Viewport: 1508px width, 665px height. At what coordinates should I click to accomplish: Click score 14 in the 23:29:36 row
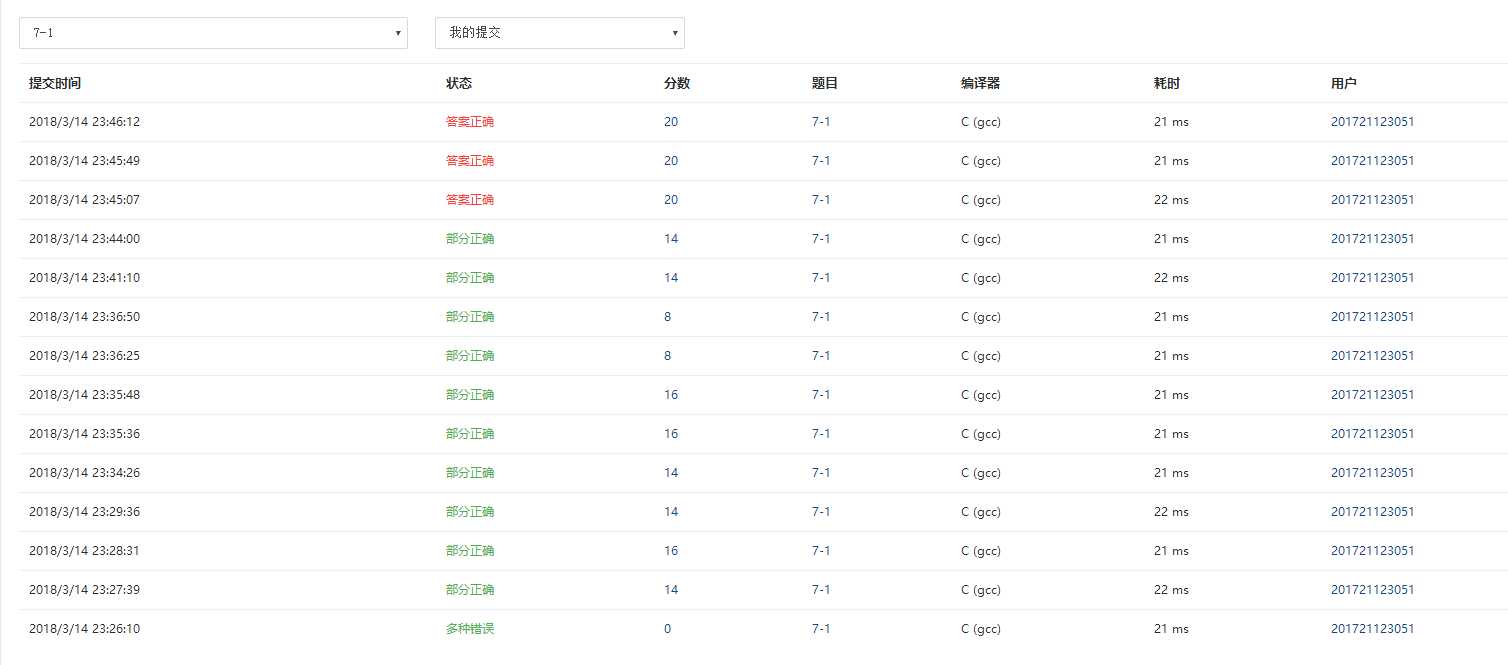tap(671, 512)
